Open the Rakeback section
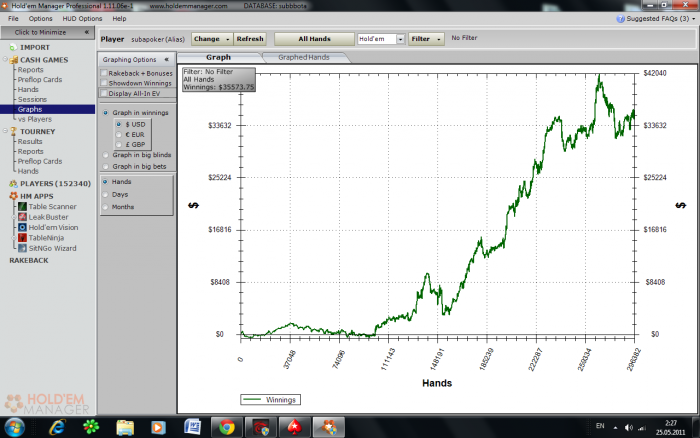The image size is (700, 438). [29, 260]
